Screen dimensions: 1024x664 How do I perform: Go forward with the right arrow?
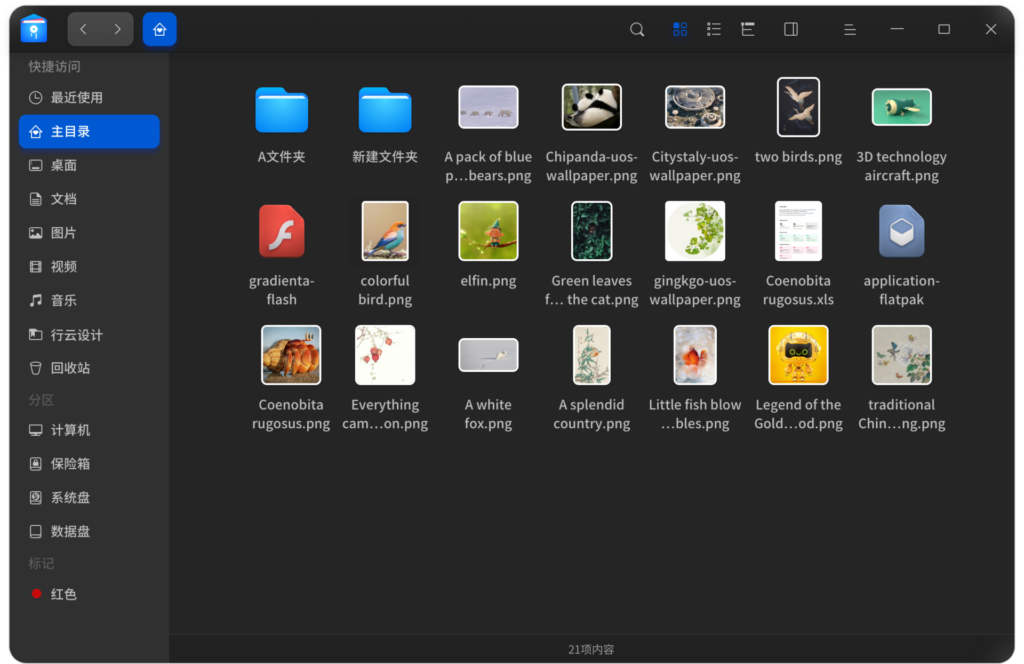(117, 30)
